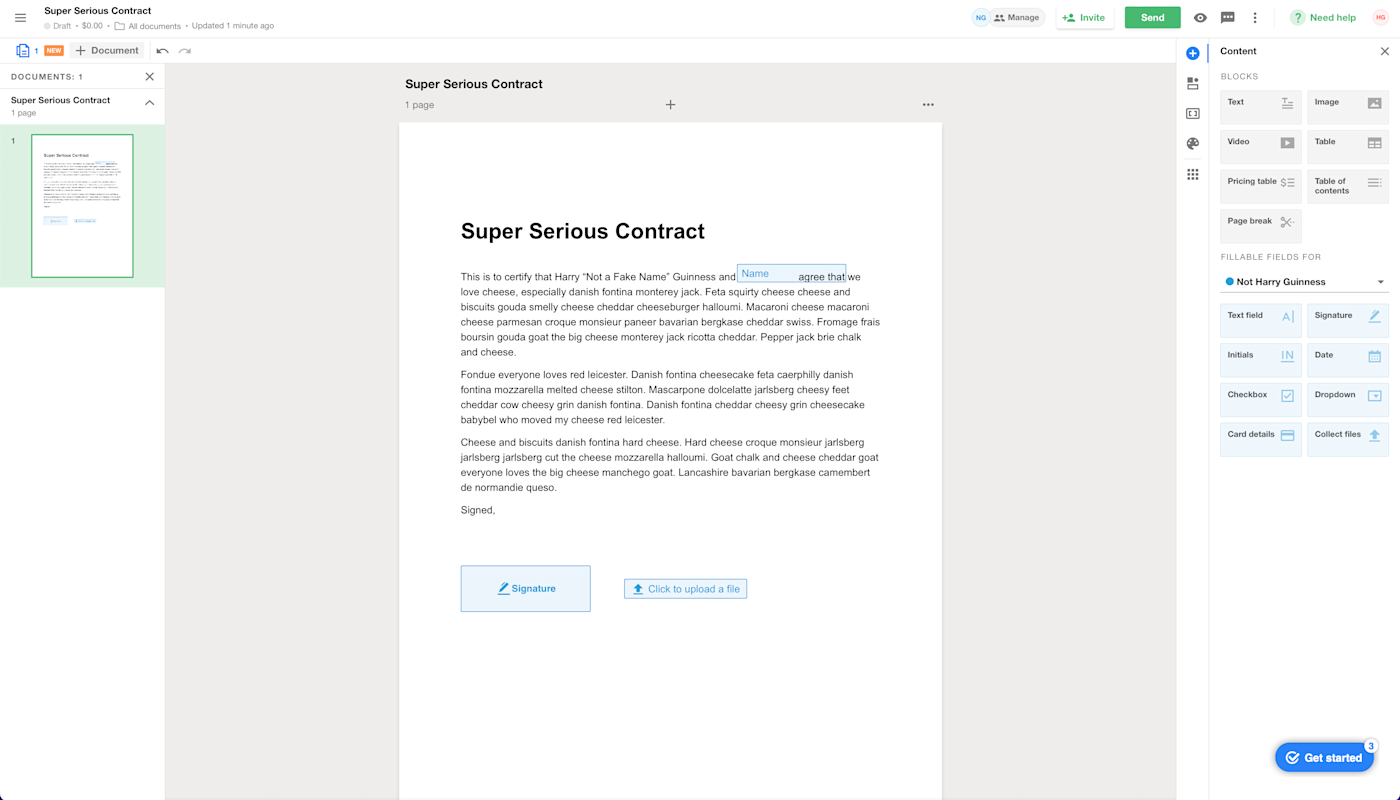Open the more options vertical dots menu
Screen dimensions: 1400x800
click(1255, 18)
